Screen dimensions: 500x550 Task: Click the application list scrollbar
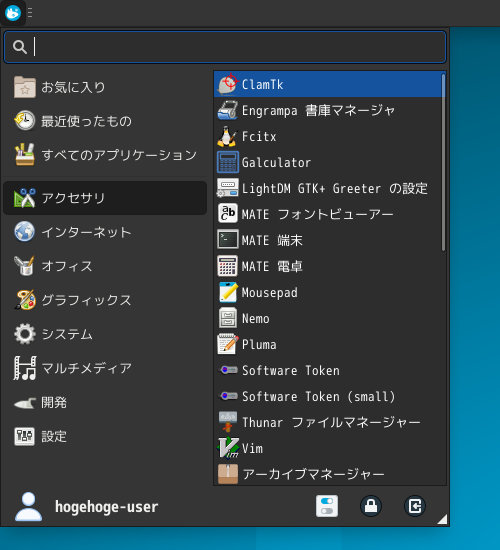pyautogui.click(x=444, y=162)
